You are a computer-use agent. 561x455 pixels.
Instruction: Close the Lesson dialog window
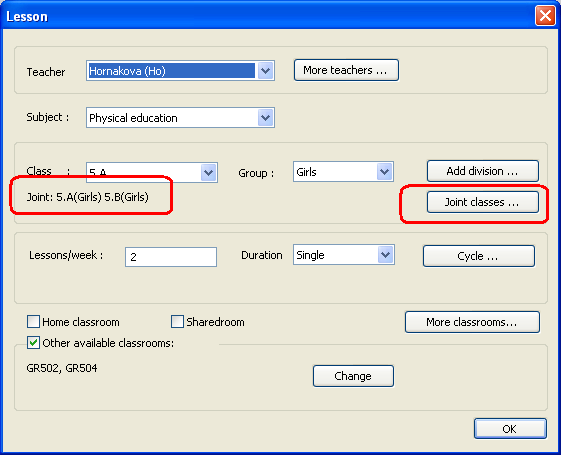[x=545, y=16]
